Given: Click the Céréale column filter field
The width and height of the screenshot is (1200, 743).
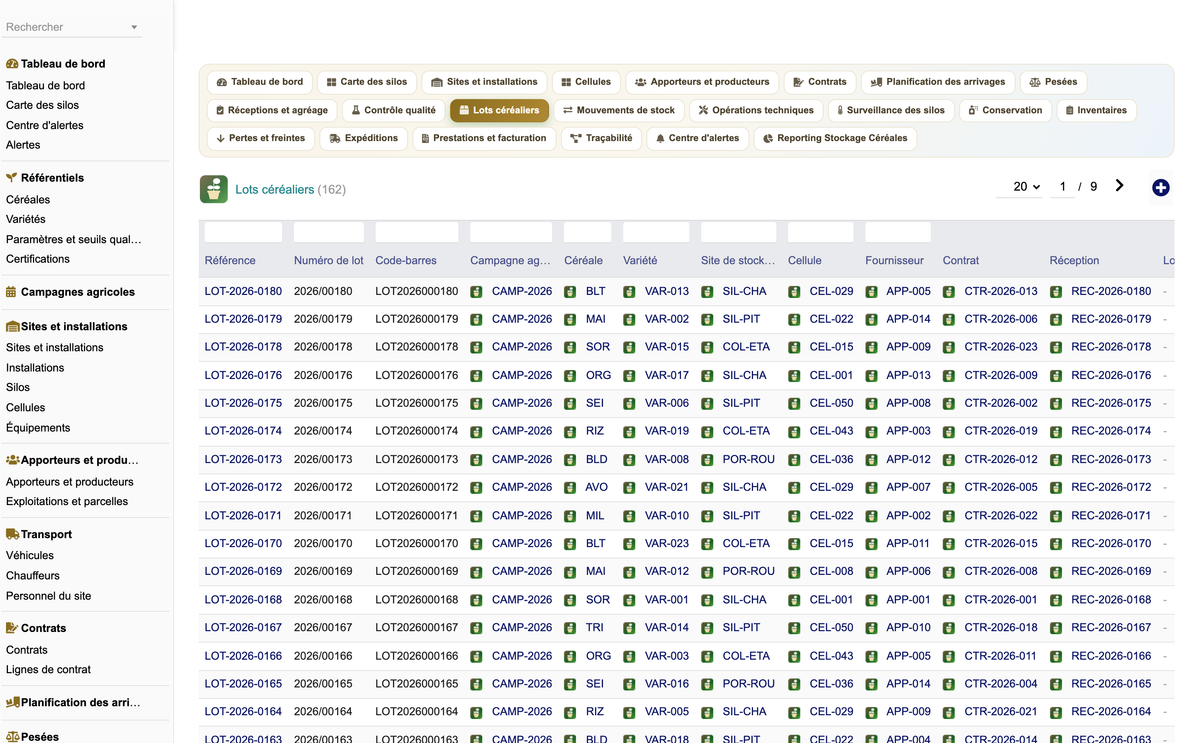Looking at the screenshot, I should [587, 232].
